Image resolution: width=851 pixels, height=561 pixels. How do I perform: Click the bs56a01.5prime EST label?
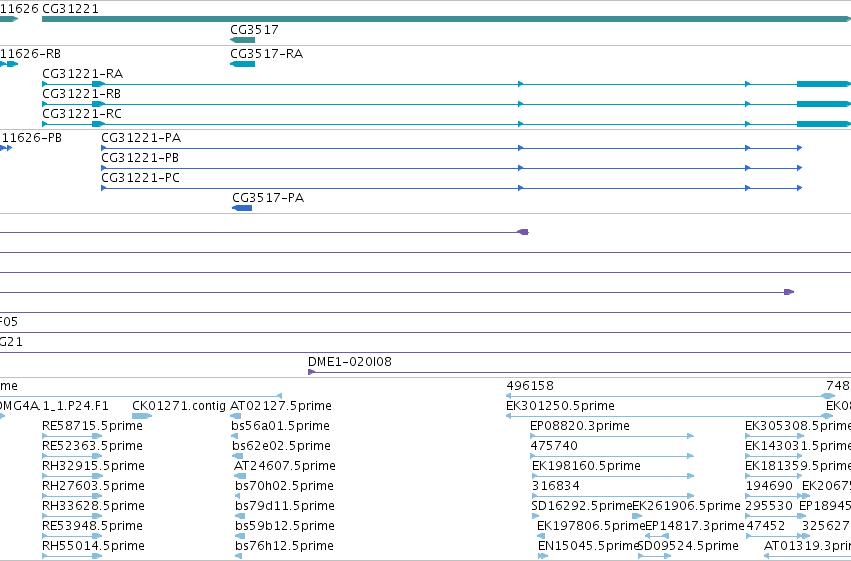280,426
